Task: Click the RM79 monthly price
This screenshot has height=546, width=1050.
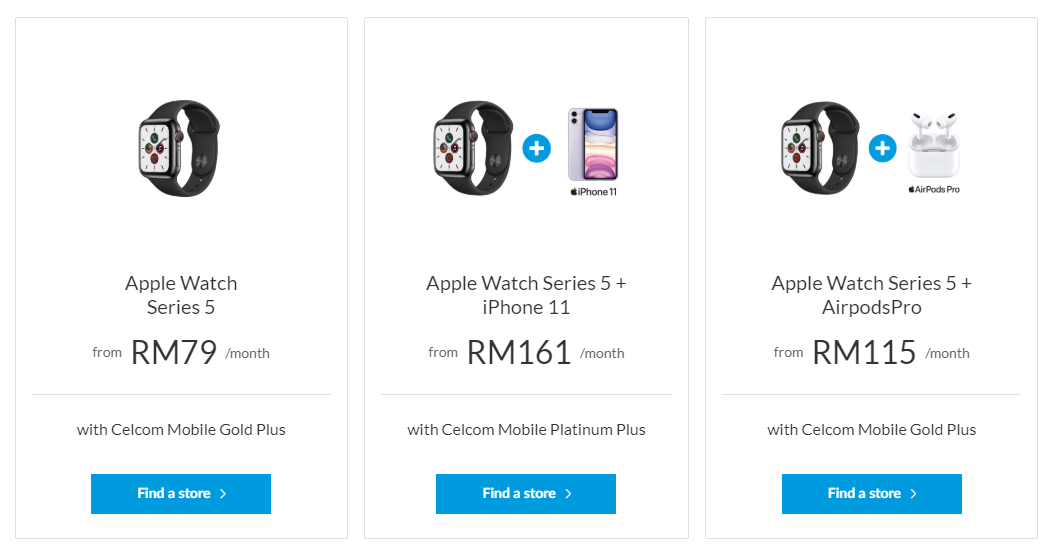Action: pyautogui.click(x=174, y=352)
